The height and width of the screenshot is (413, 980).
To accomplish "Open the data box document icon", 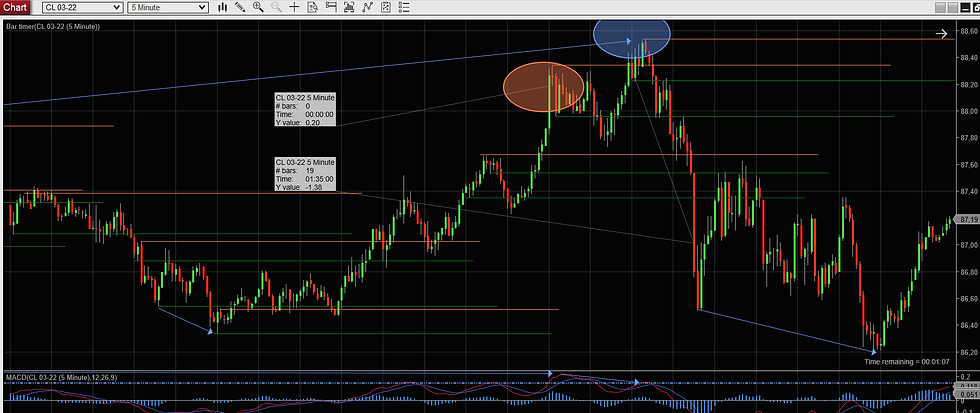I will [312, 7].
